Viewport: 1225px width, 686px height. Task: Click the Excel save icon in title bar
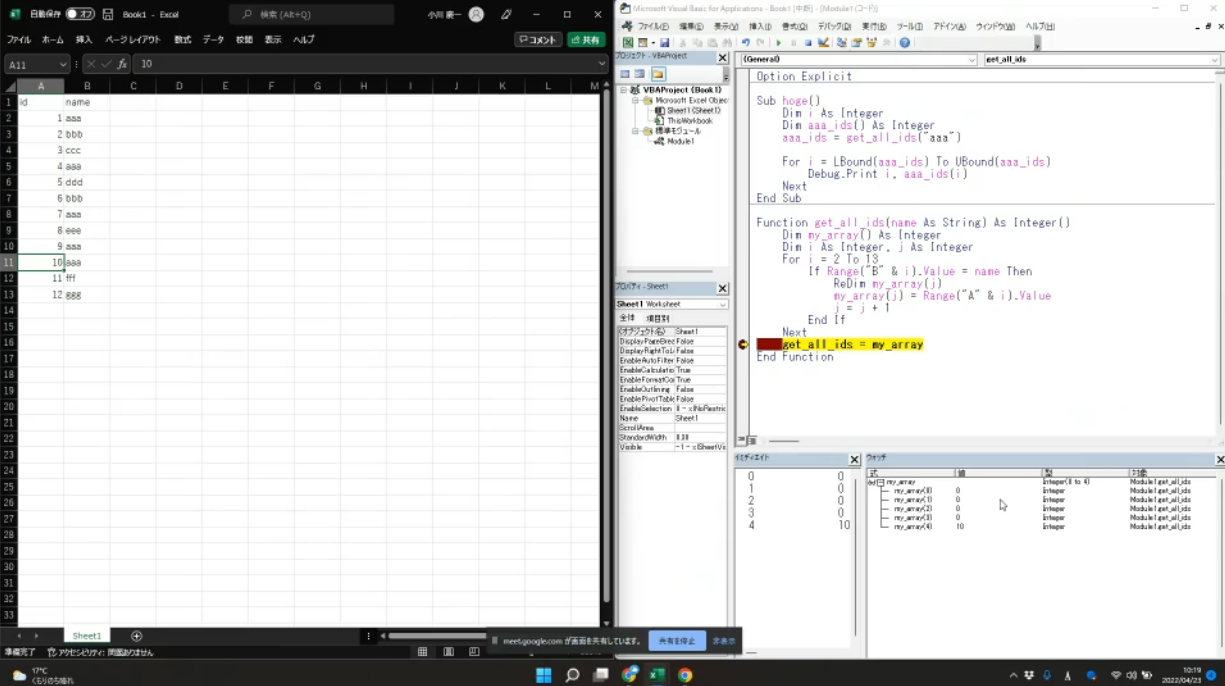point(108,15)
